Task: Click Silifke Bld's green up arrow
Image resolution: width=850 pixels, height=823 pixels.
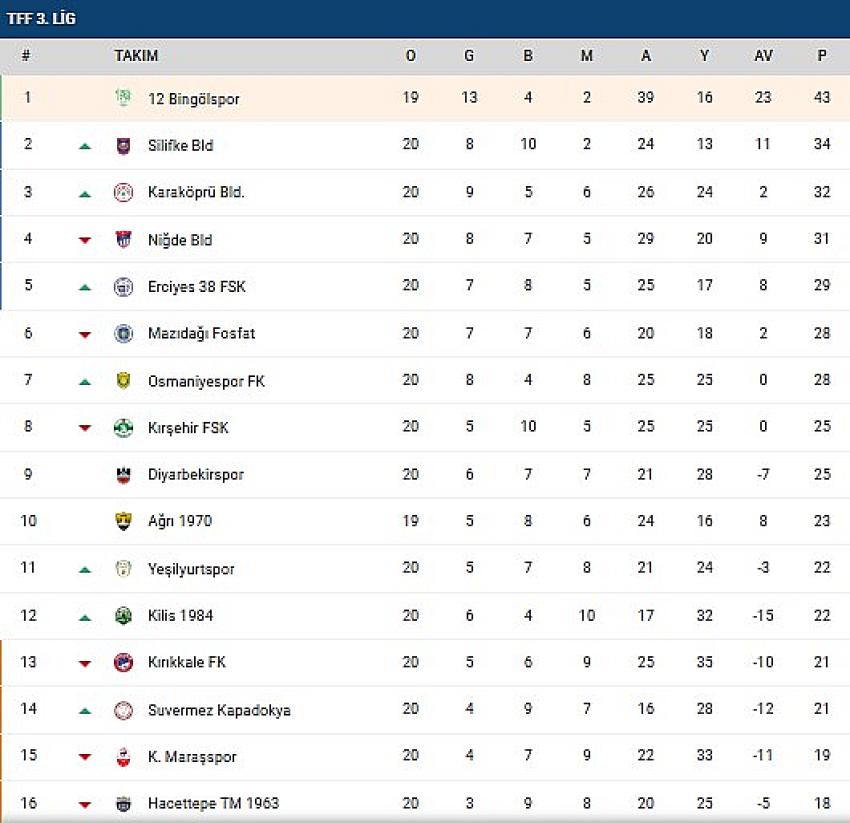Action: [x=85, y=146]
